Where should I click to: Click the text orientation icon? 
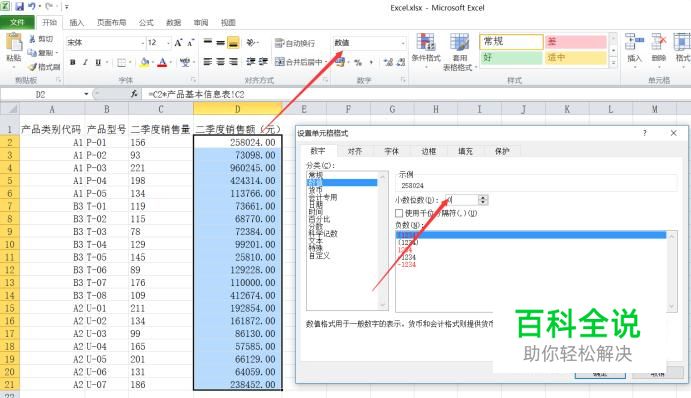(251, 43)
